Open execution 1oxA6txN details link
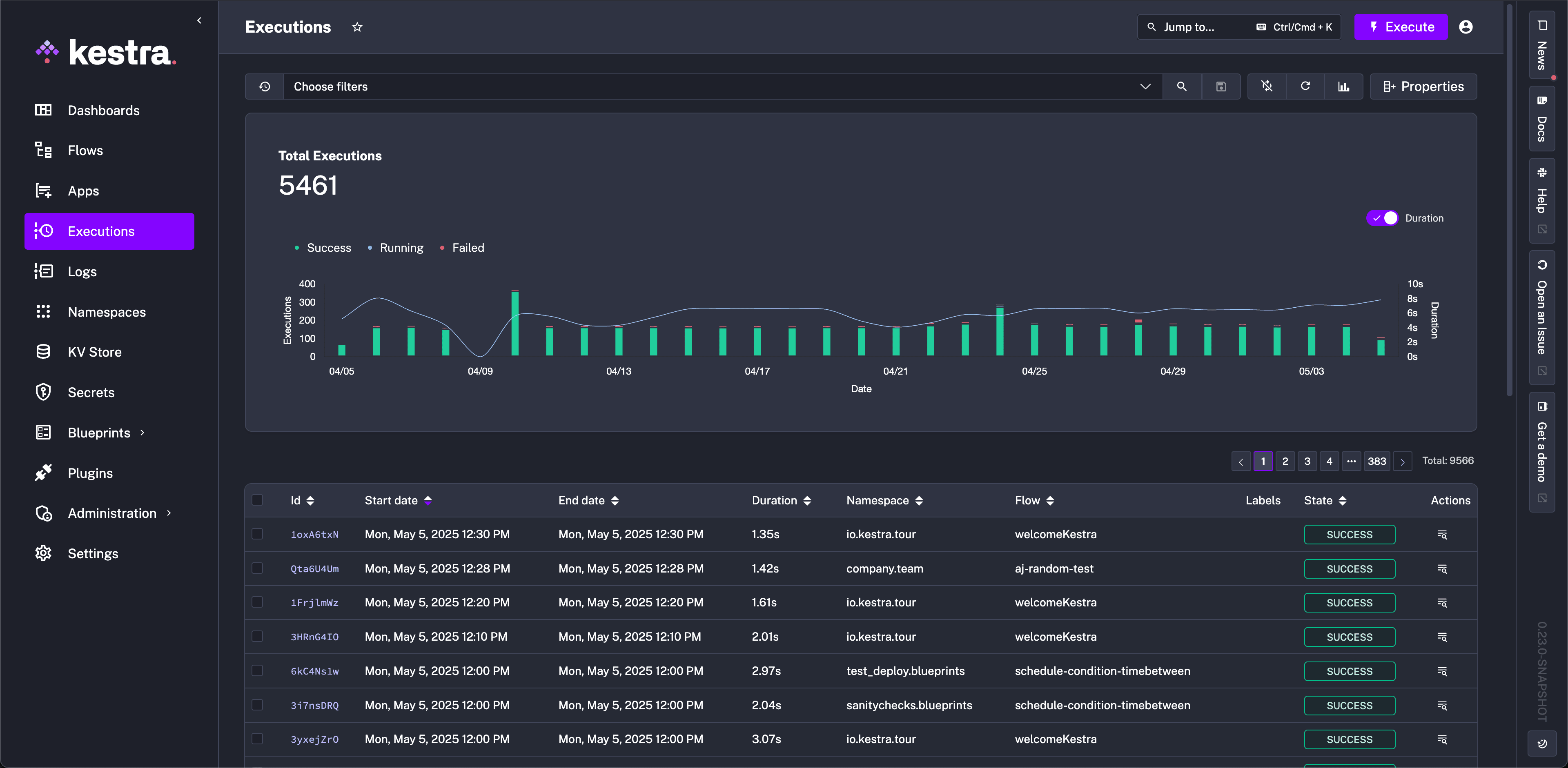The image size is (1568, 768). pos(315,535)
